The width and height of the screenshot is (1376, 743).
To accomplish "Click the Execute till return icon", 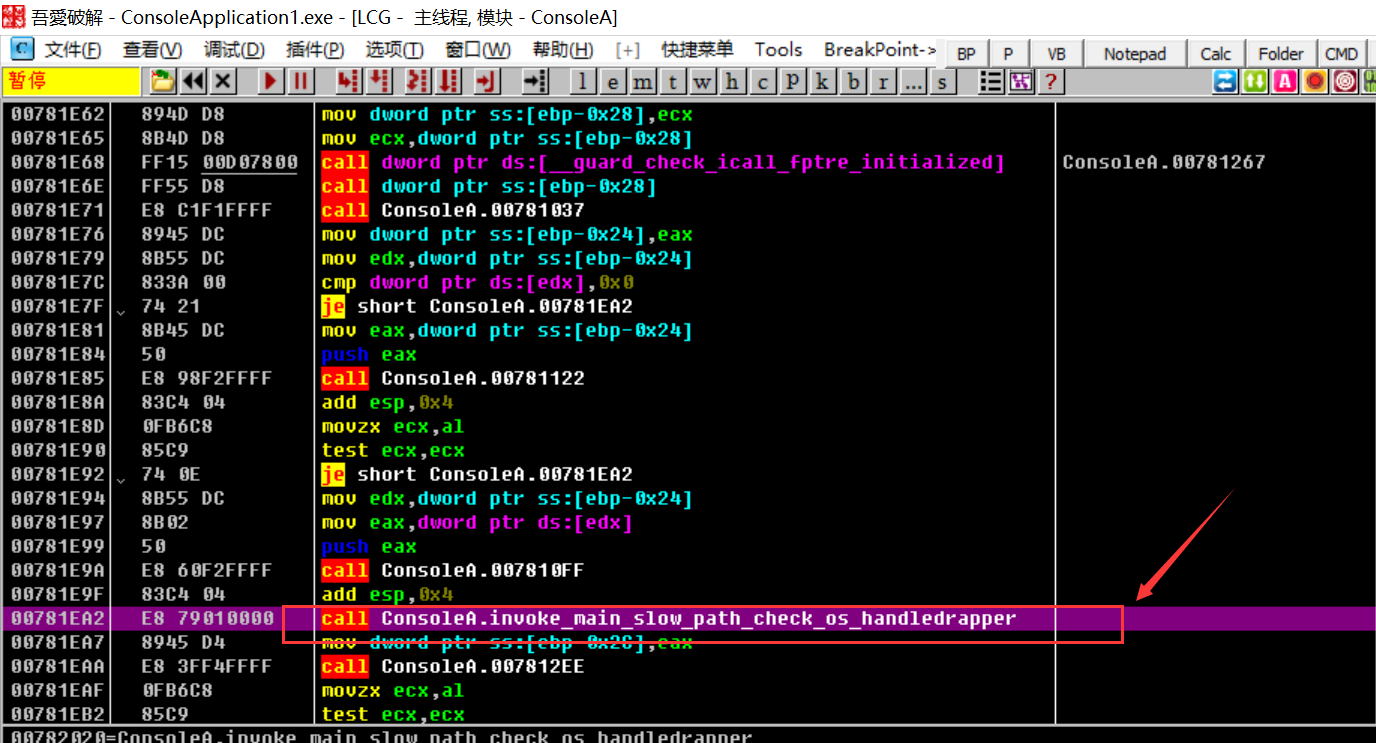I will pyautogui.click(x=487, y=81).
